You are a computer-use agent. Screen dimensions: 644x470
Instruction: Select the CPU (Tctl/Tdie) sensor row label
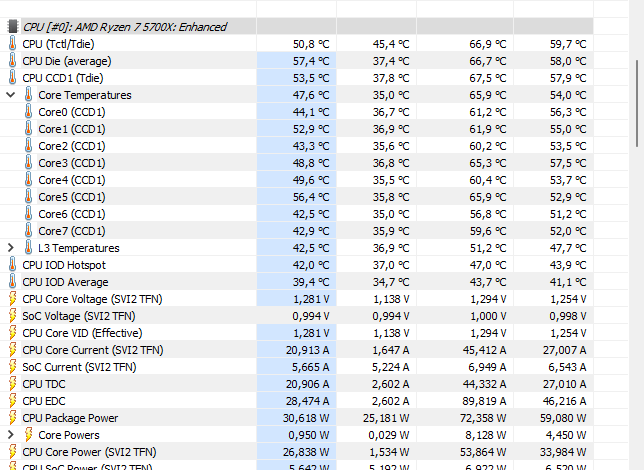(x=58, y=44)
